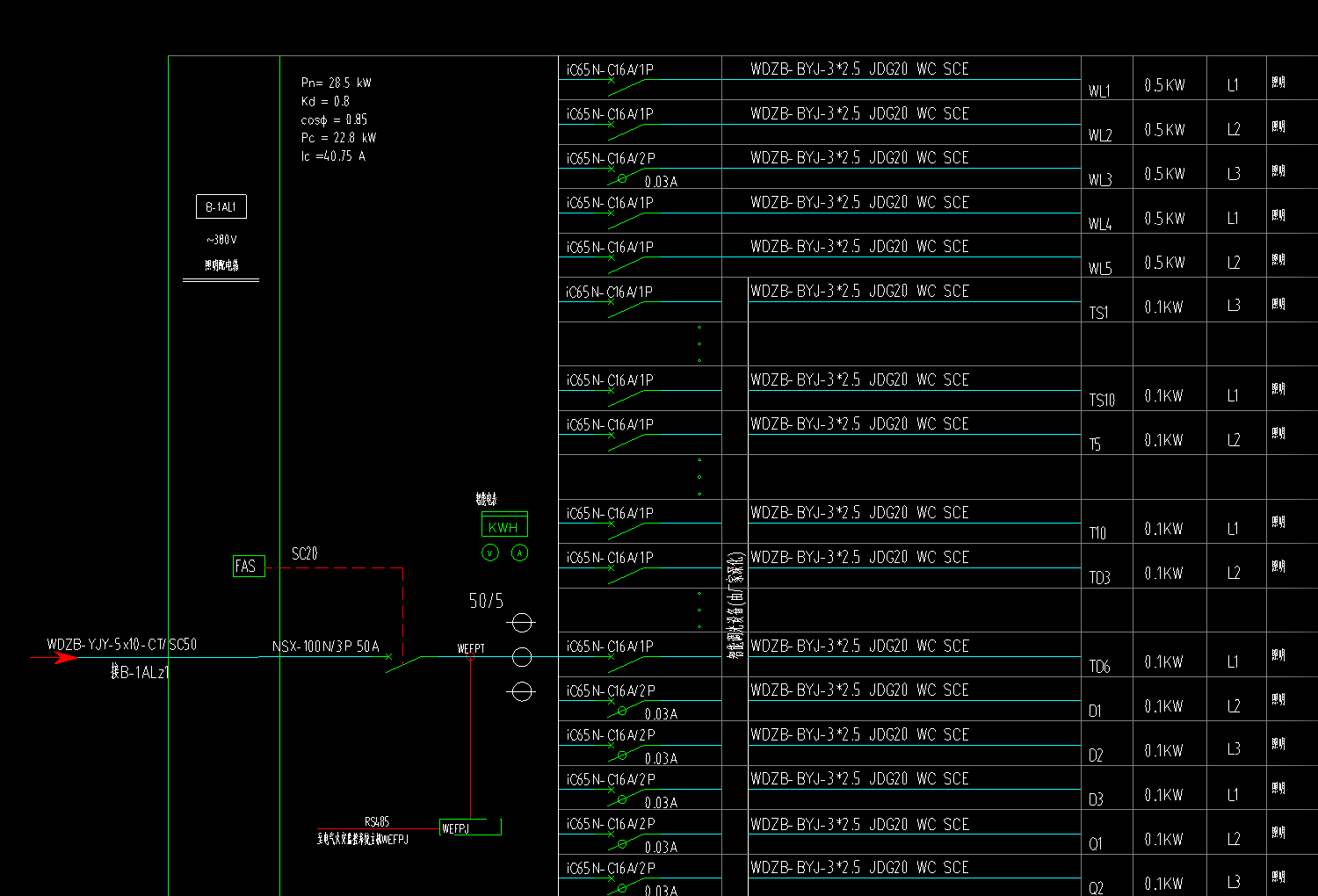
Task: Select the SC20 conduit label
Action: (x=304, y=553)
